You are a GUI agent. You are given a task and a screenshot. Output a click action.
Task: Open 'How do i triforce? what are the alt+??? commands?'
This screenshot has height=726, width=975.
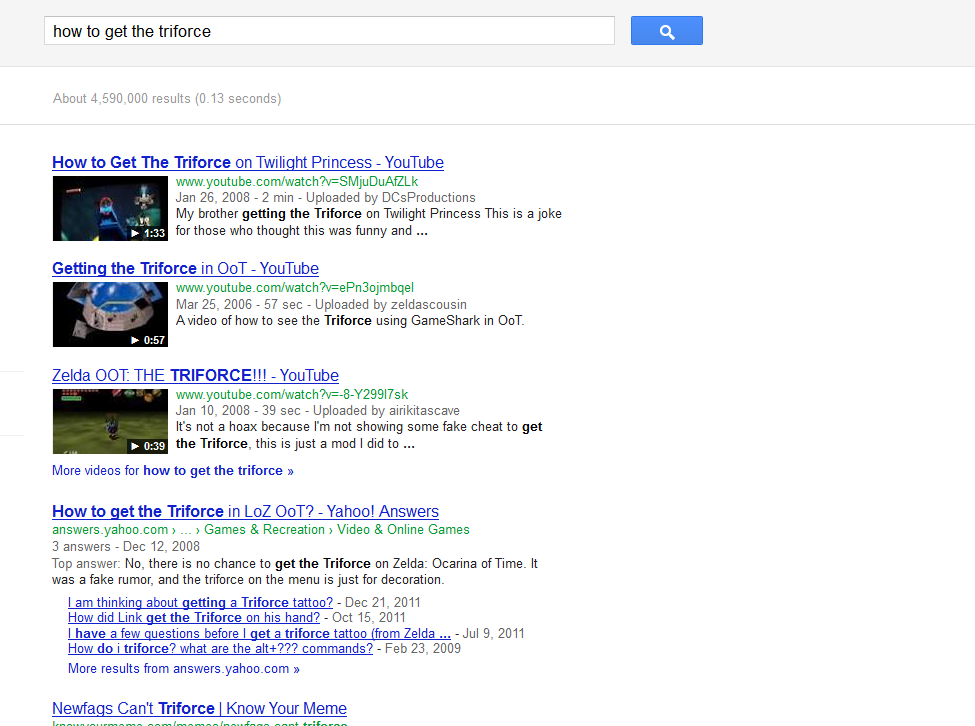pos(220,648)
